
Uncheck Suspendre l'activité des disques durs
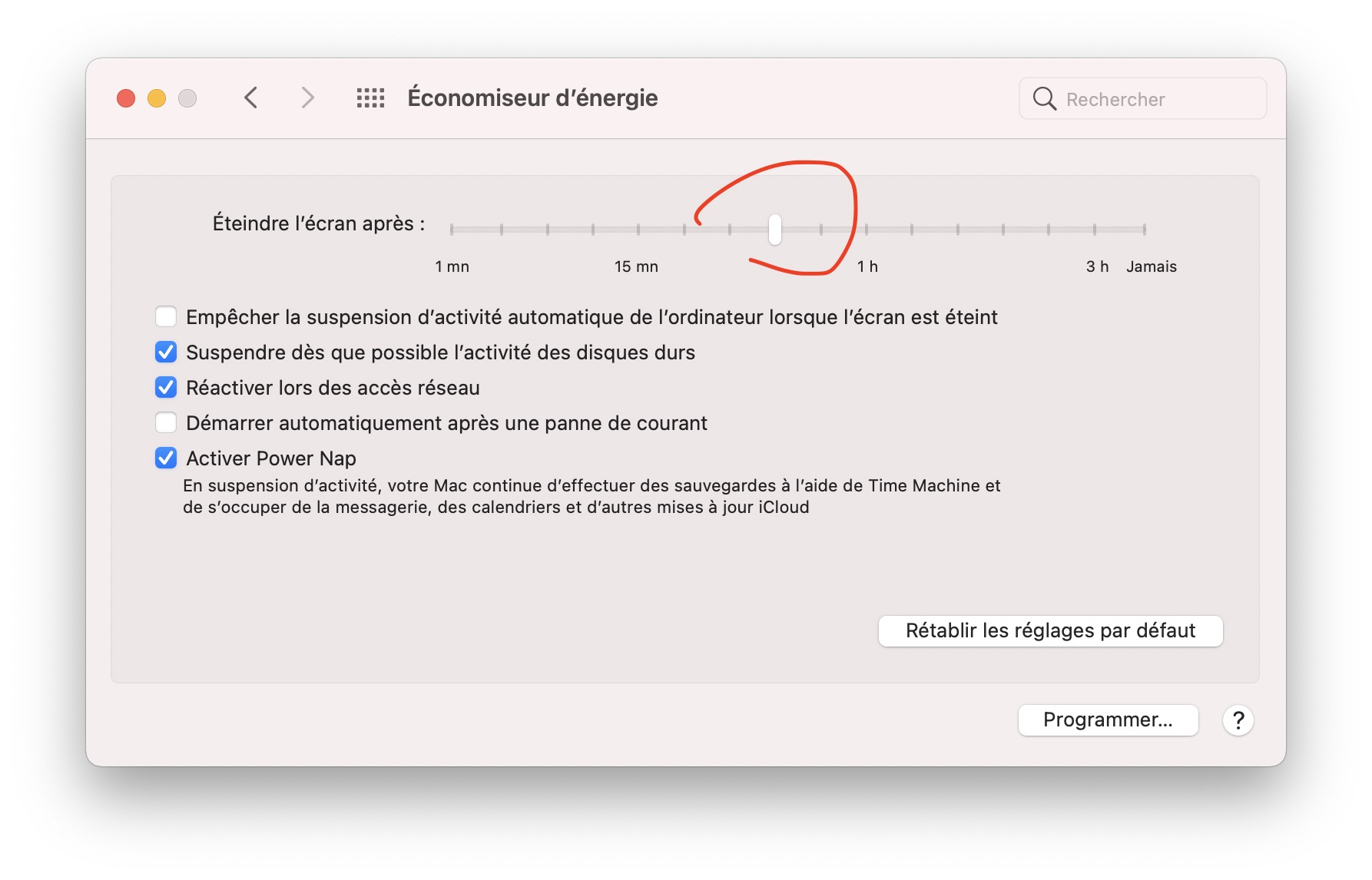point(166,352)
